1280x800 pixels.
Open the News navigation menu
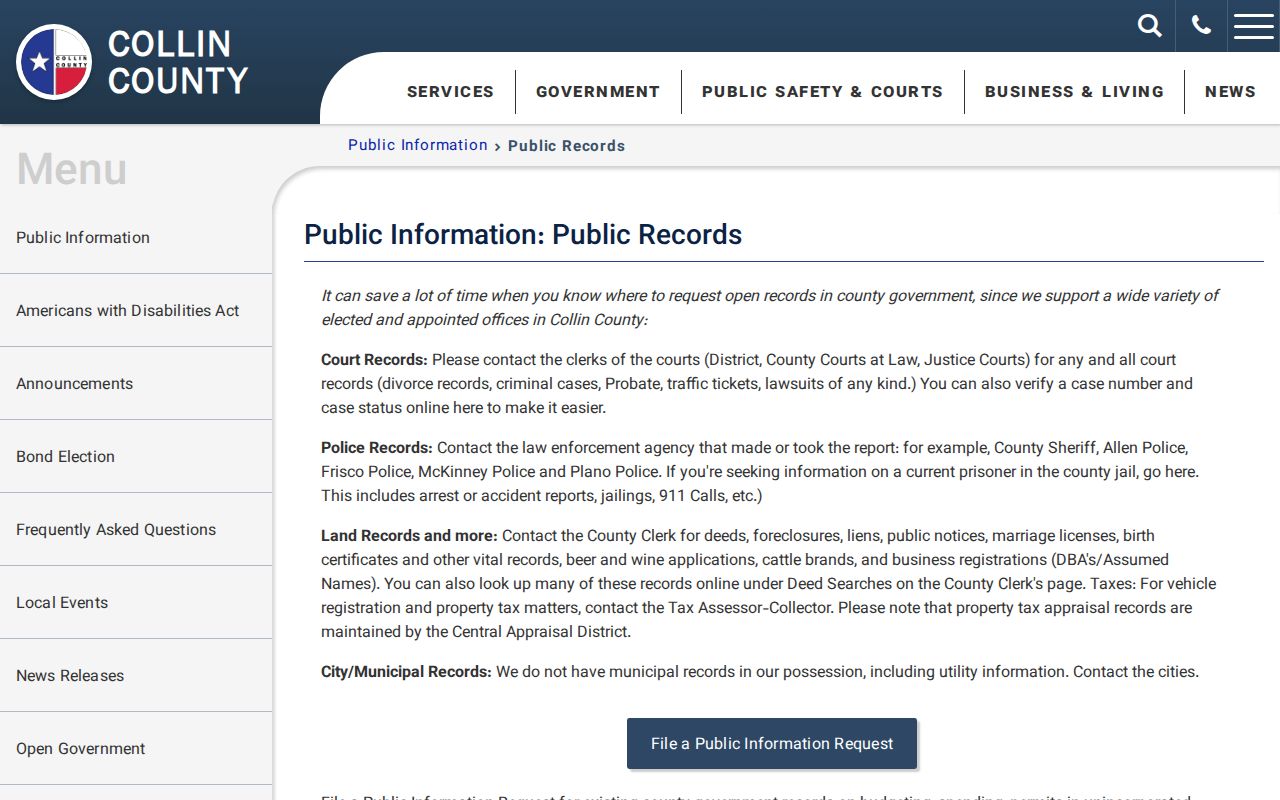coord(1230,91)
